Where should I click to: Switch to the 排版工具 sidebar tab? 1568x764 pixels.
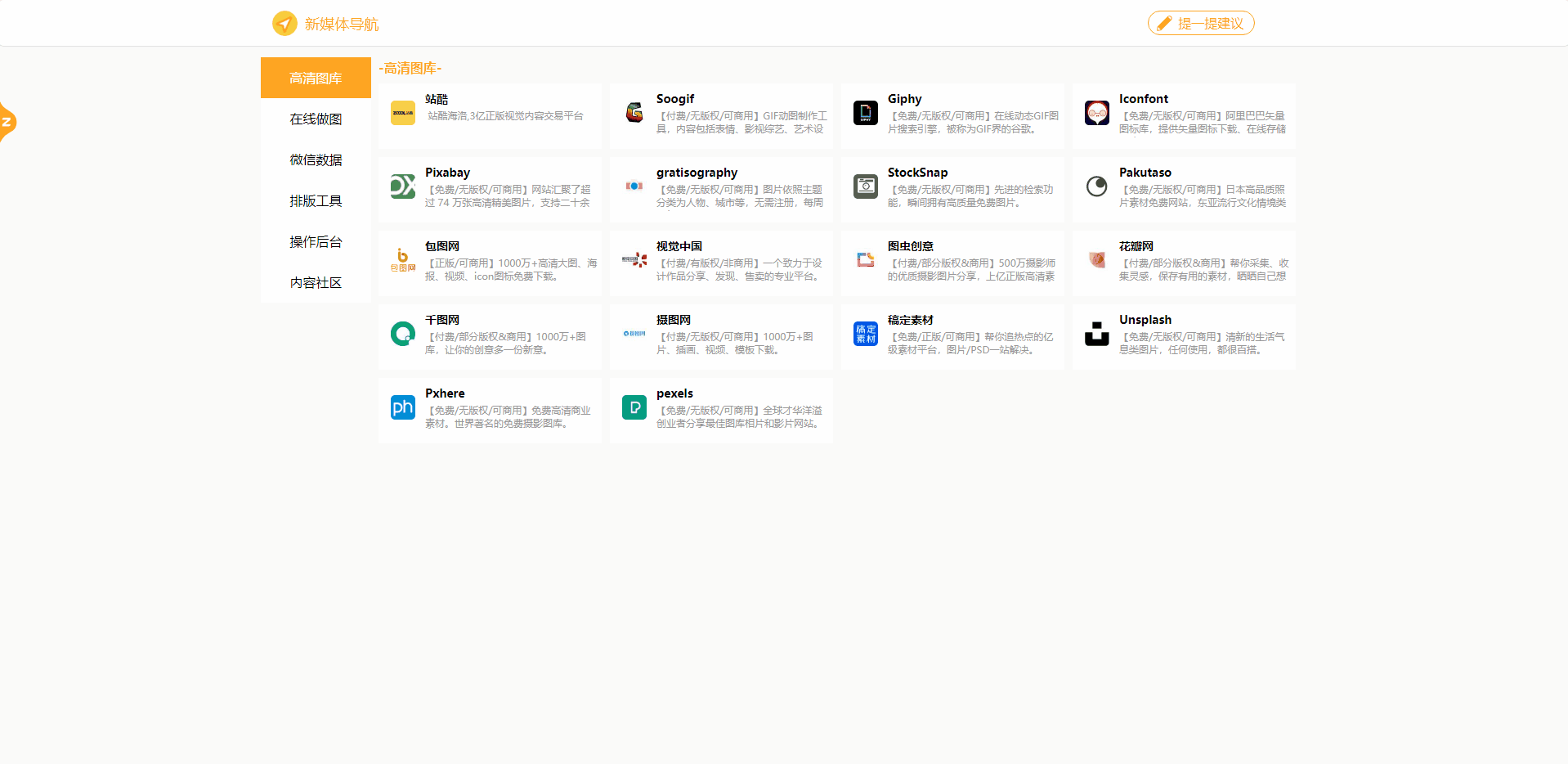click(x=316, y=200)
